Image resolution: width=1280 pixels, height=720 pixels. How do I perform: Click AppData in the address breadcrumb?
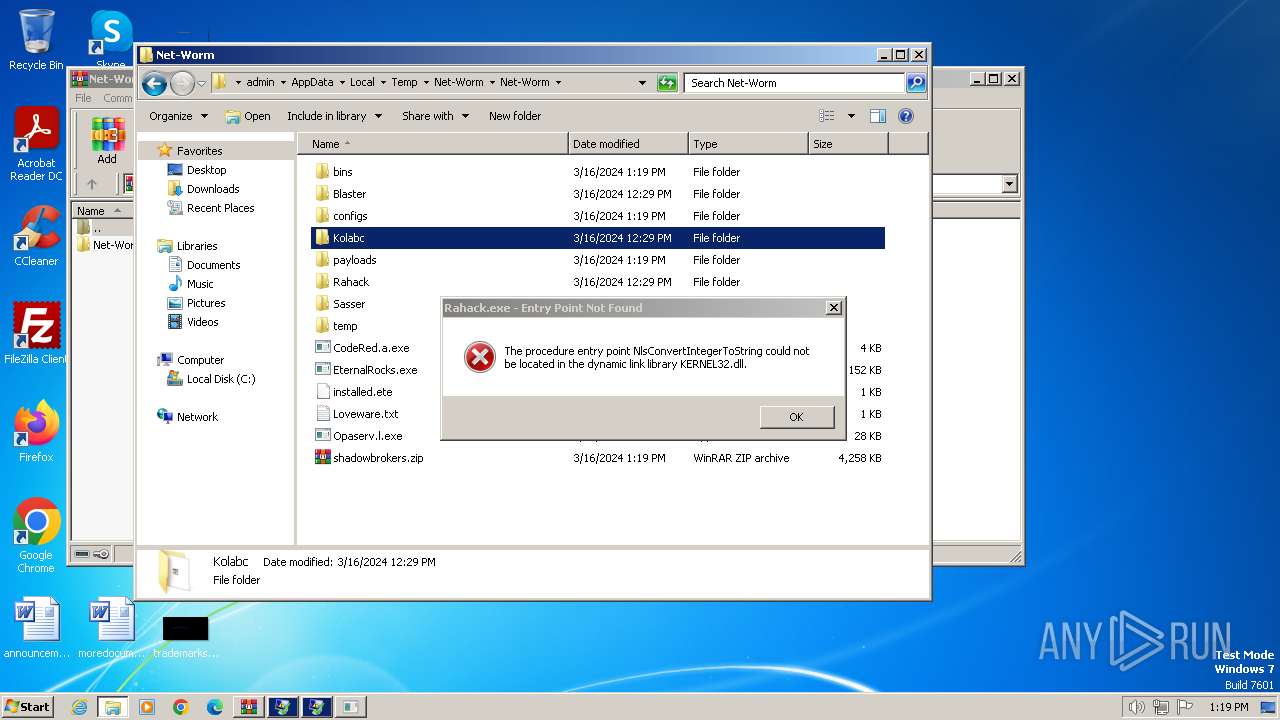[312, 83]
